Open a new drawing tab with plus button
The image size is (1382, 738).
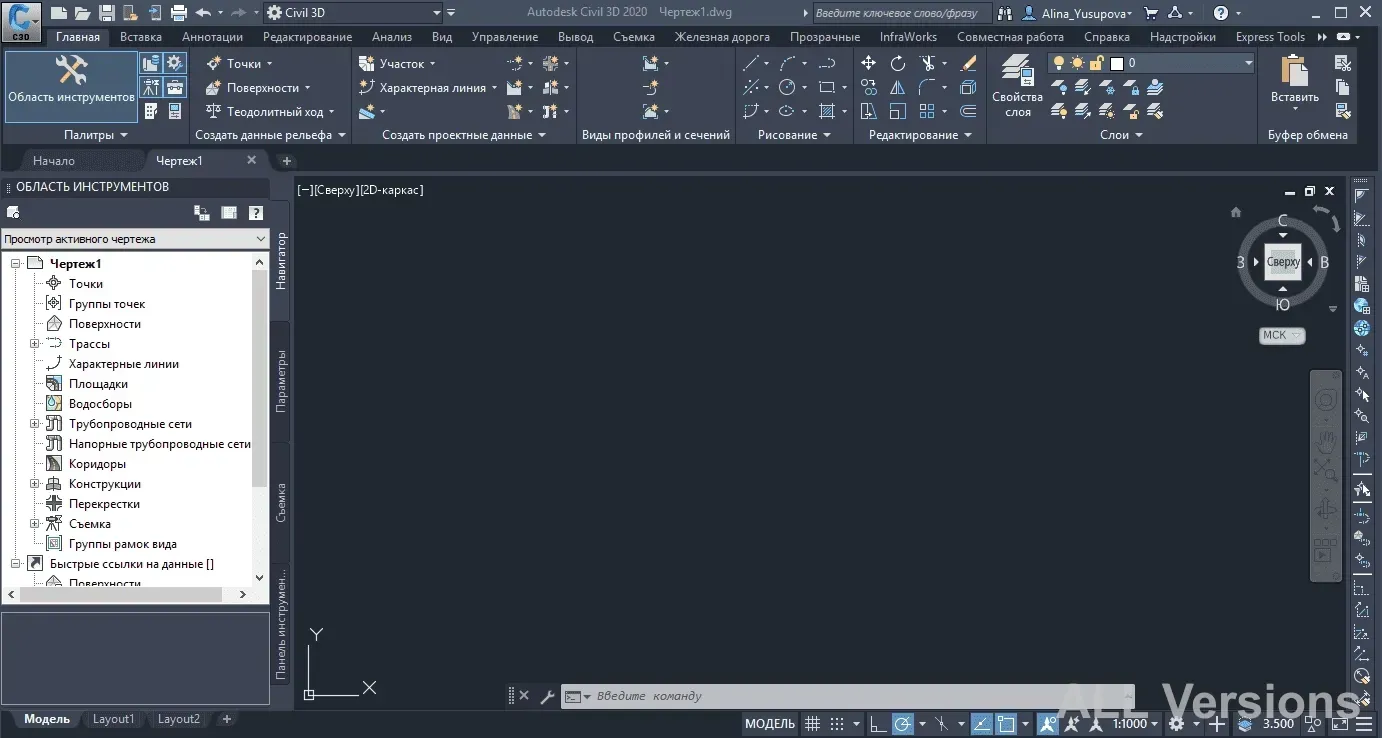(287, 160)
